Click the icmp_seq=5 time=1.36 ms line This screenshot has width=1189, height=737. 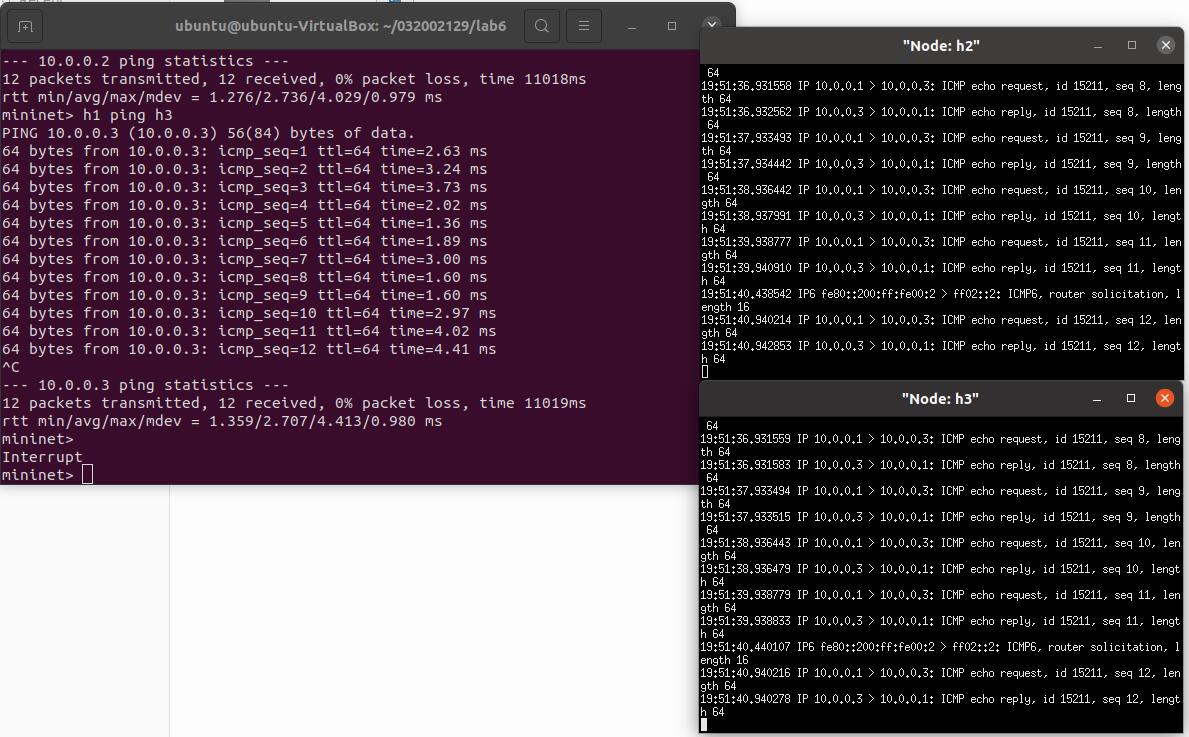tap(244, 223)
